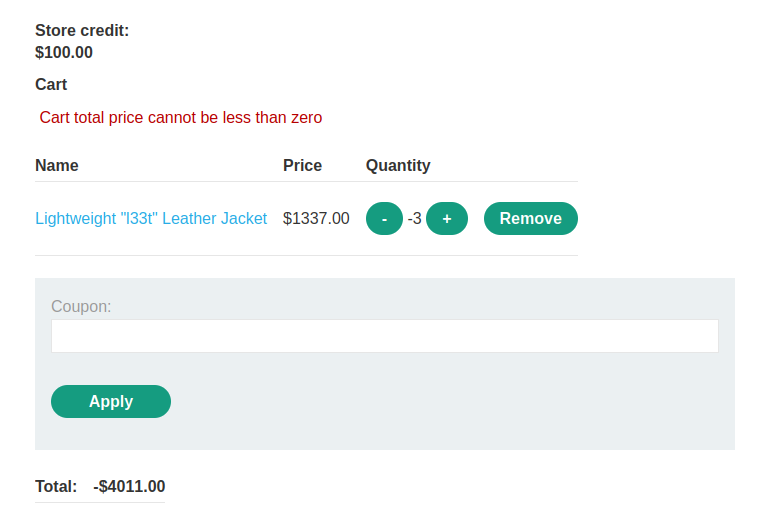Select the $1337.00 item price
The height and width of the screenshot is (506, 761).
(x=316, y=218)
